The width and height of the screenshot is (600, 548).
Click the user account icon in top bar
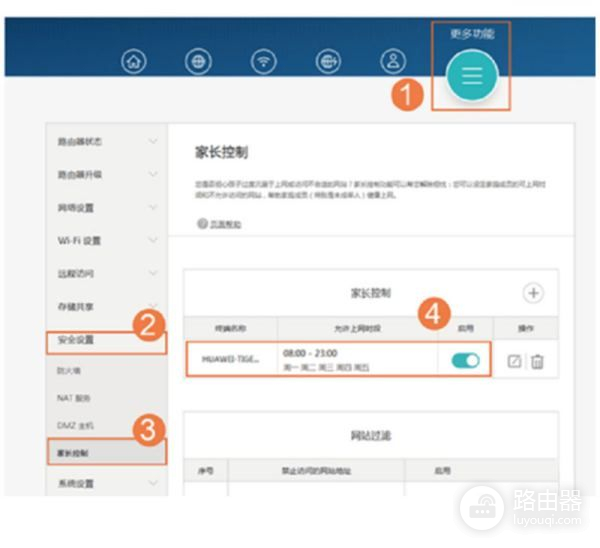click(392, 61)
